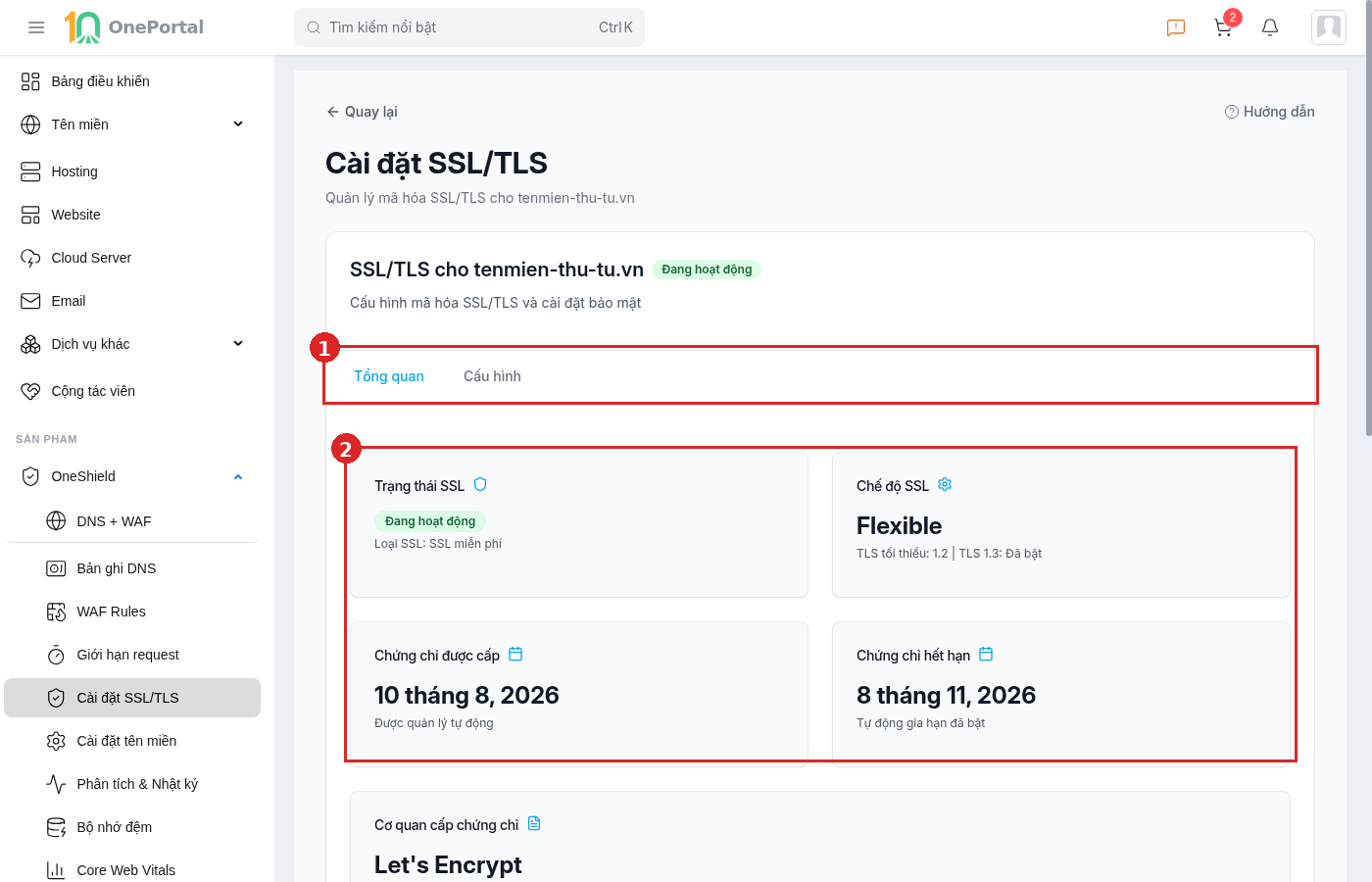
Task: Expand the Dịch vụ khác chevron
Action: click(x=238, y=344)
